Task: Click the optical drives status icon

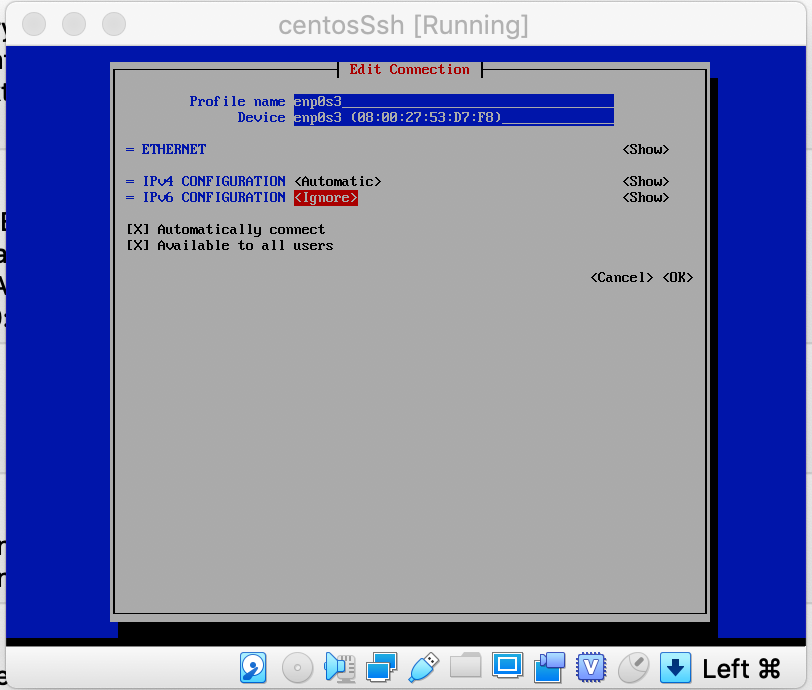Action: tap(296, 668)
